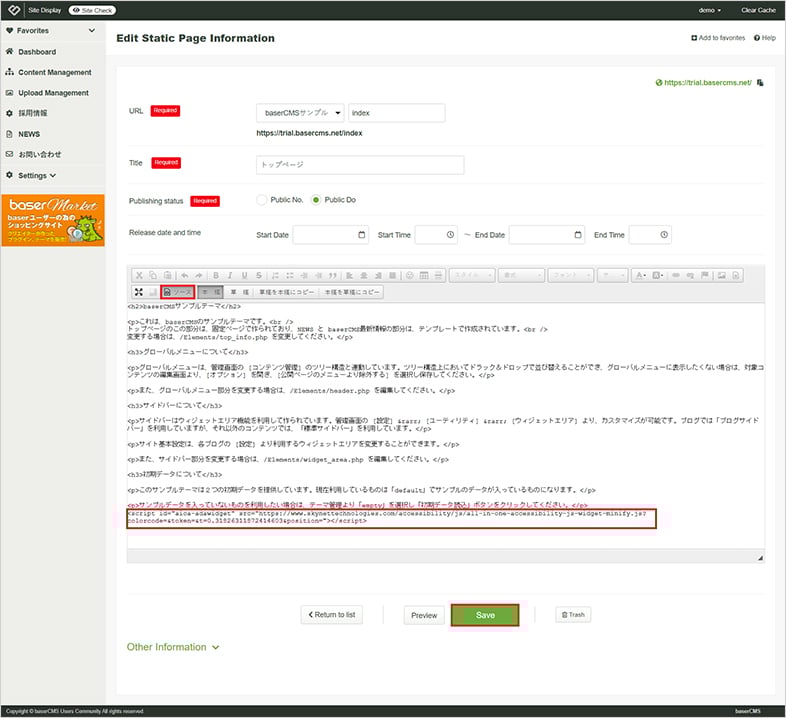The image size is (786, 718).
Task: Open Start Date calendar picker
Action: point(362,235)
